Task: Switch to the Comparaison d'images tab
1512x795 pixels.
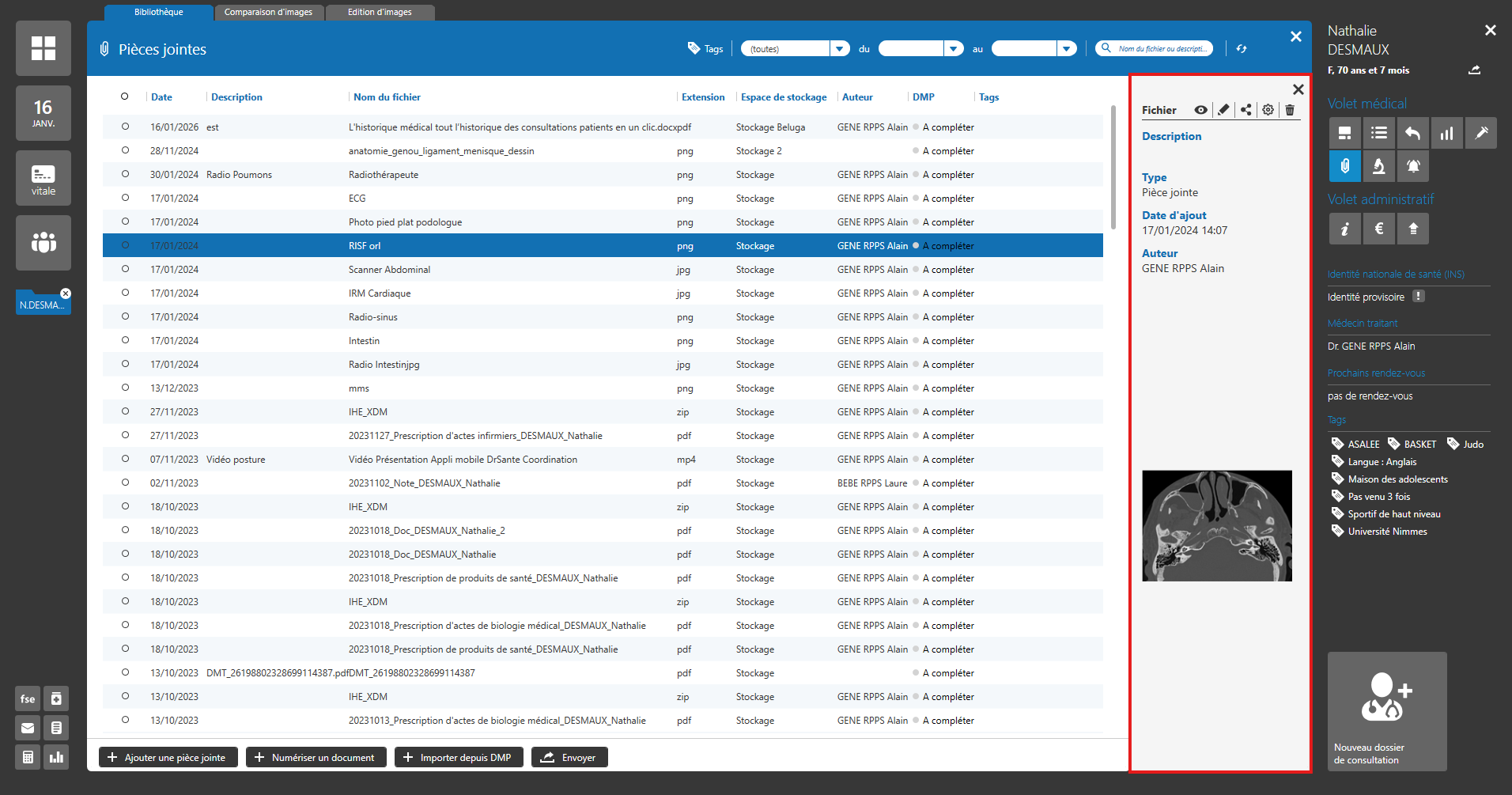Action: (268, 12)
